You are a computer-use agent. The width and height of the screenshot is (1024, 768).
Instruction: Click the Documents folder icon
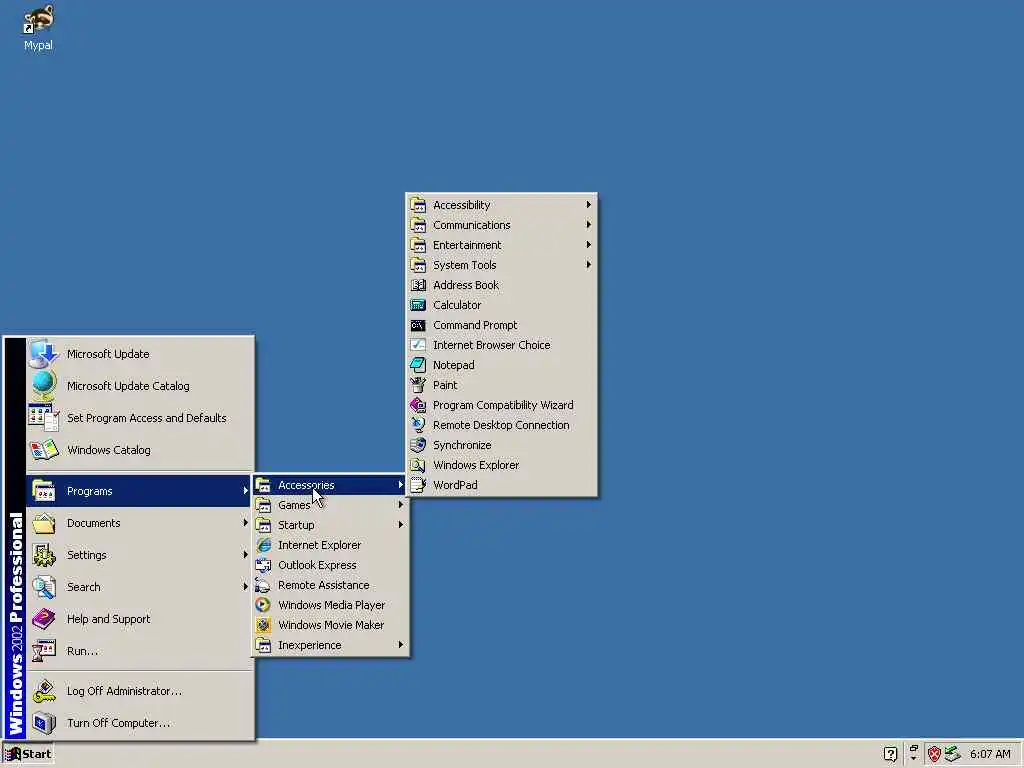(44, 523)
